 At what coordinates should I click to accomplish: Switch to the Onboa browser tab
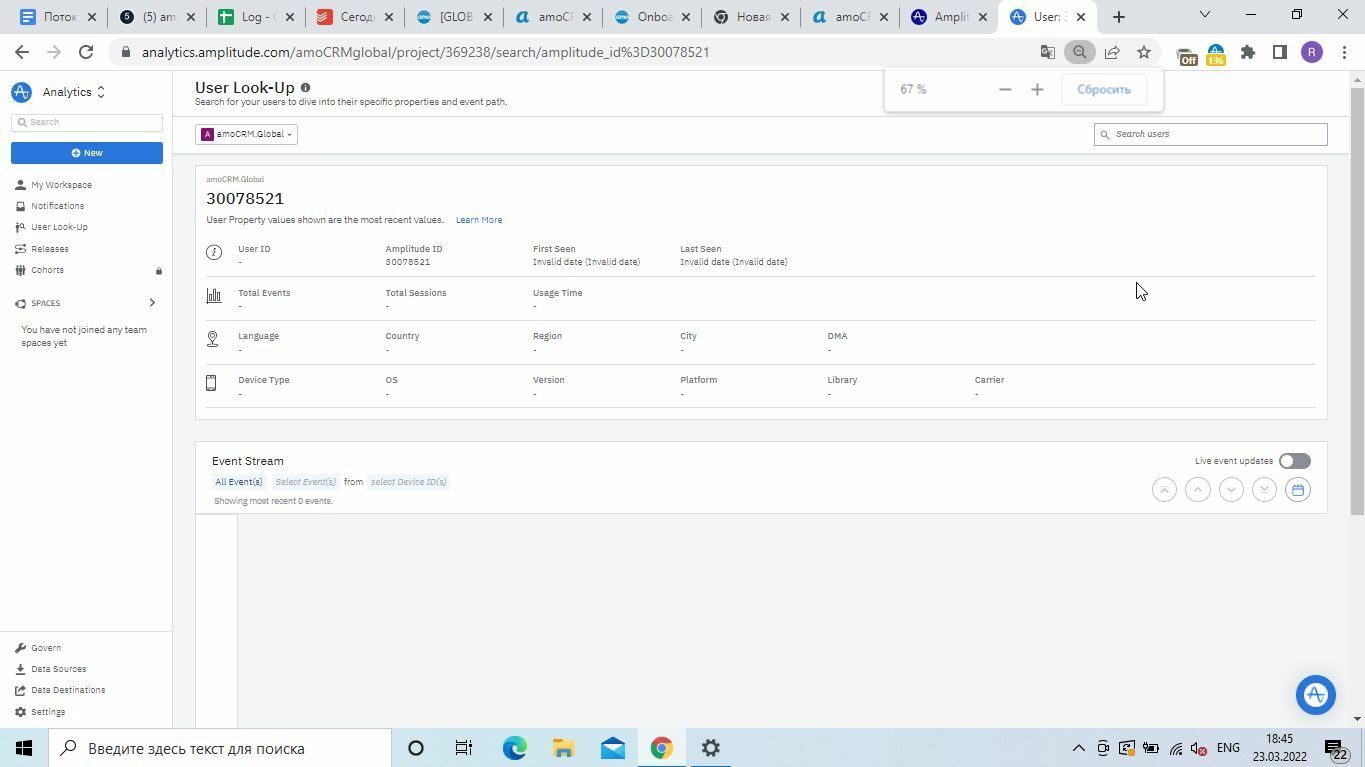click(650, 17)
